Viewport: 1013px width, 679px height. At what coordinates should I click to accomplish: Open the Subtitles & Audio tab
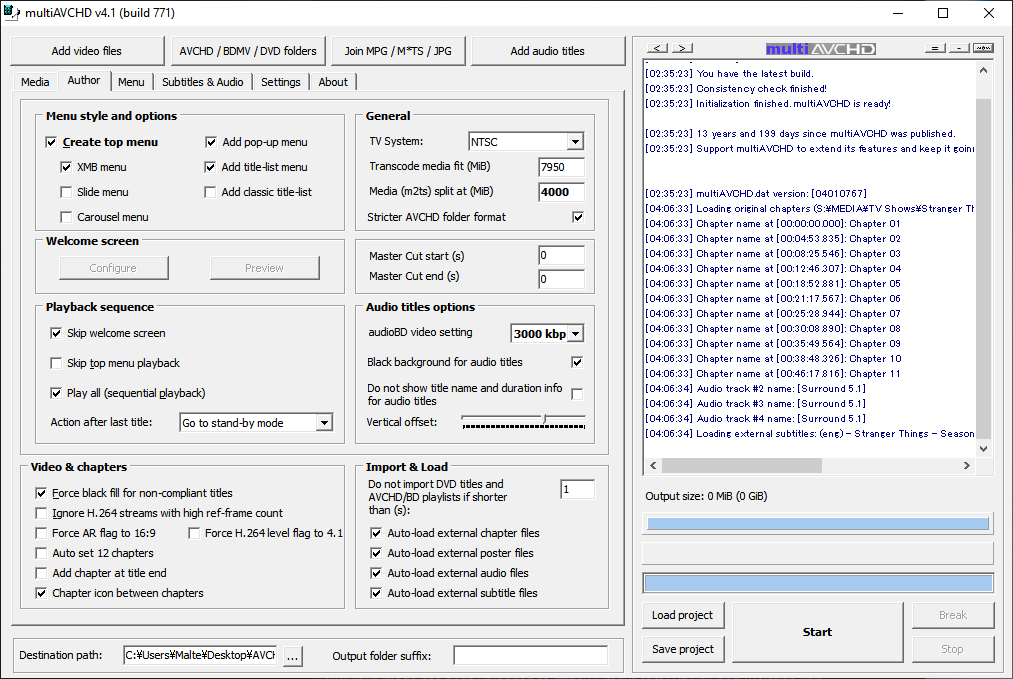(x=203, y=82)
